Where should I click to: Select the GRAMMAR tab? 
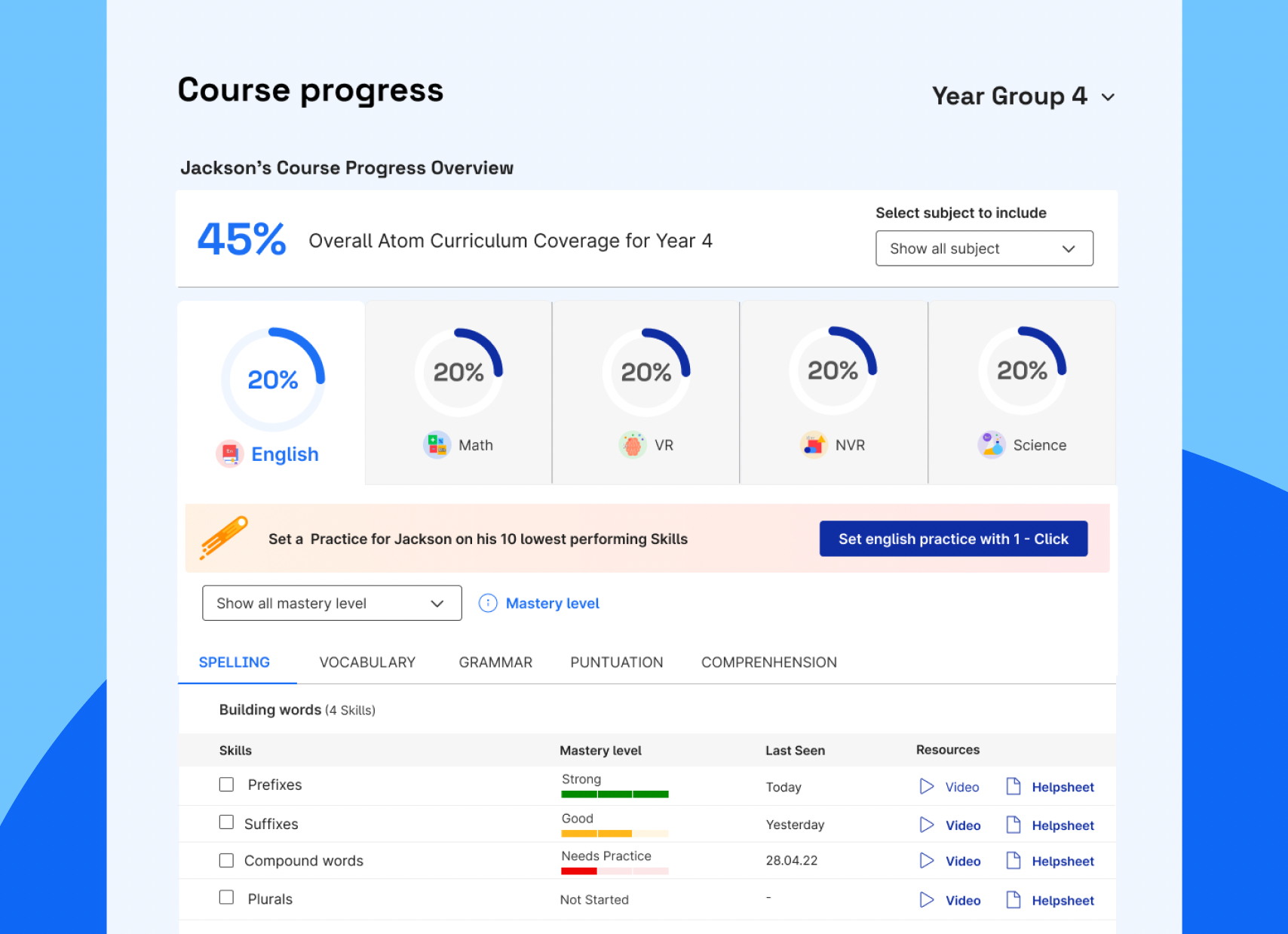click(495, 662)
